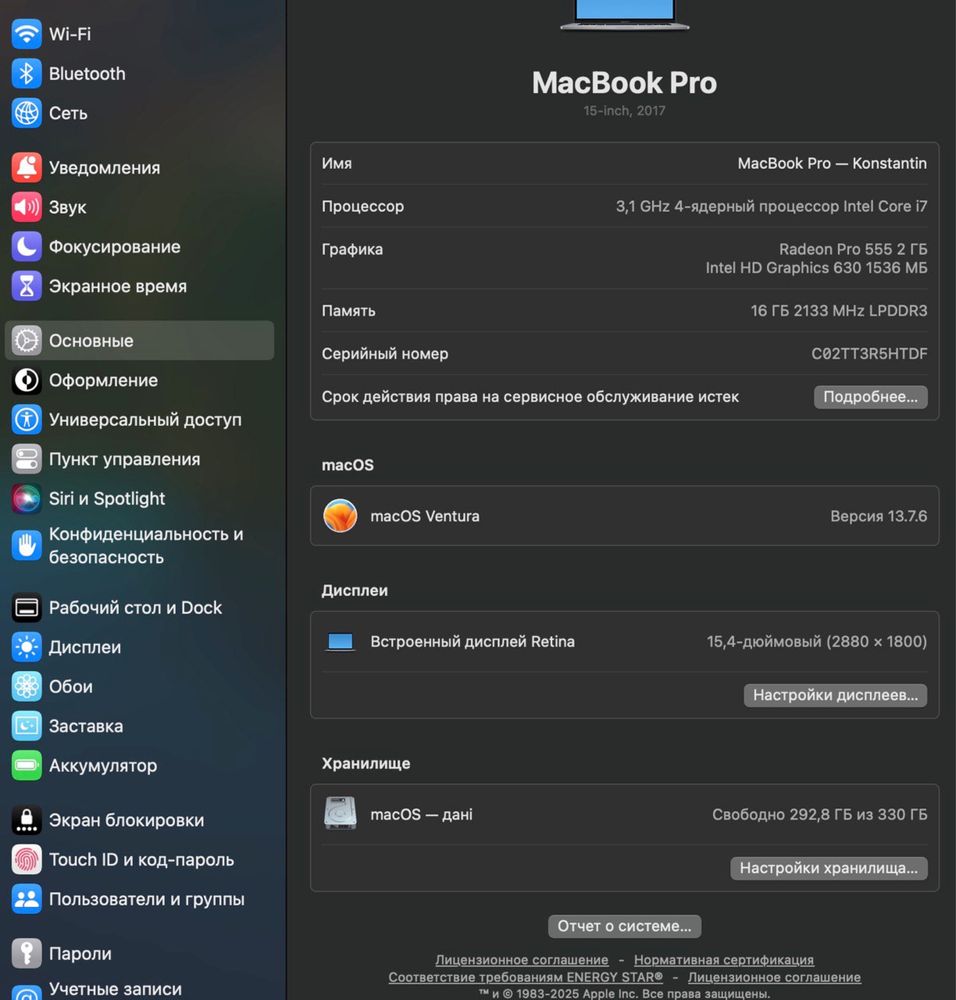Open Нормативная сертификация link
956x1000 pixels.
[723, 960]
